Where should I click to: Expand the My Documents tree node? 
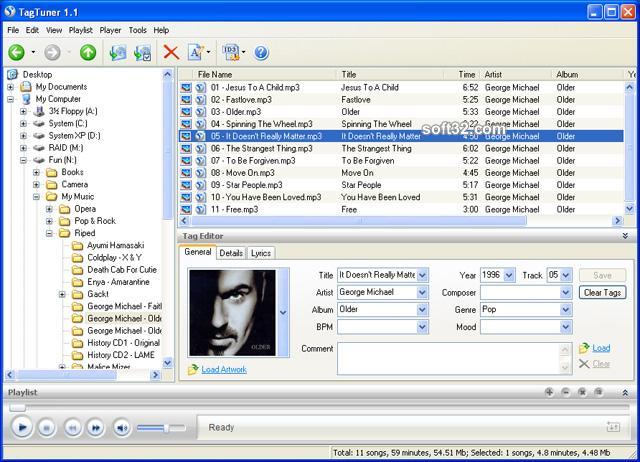(10, 87)
